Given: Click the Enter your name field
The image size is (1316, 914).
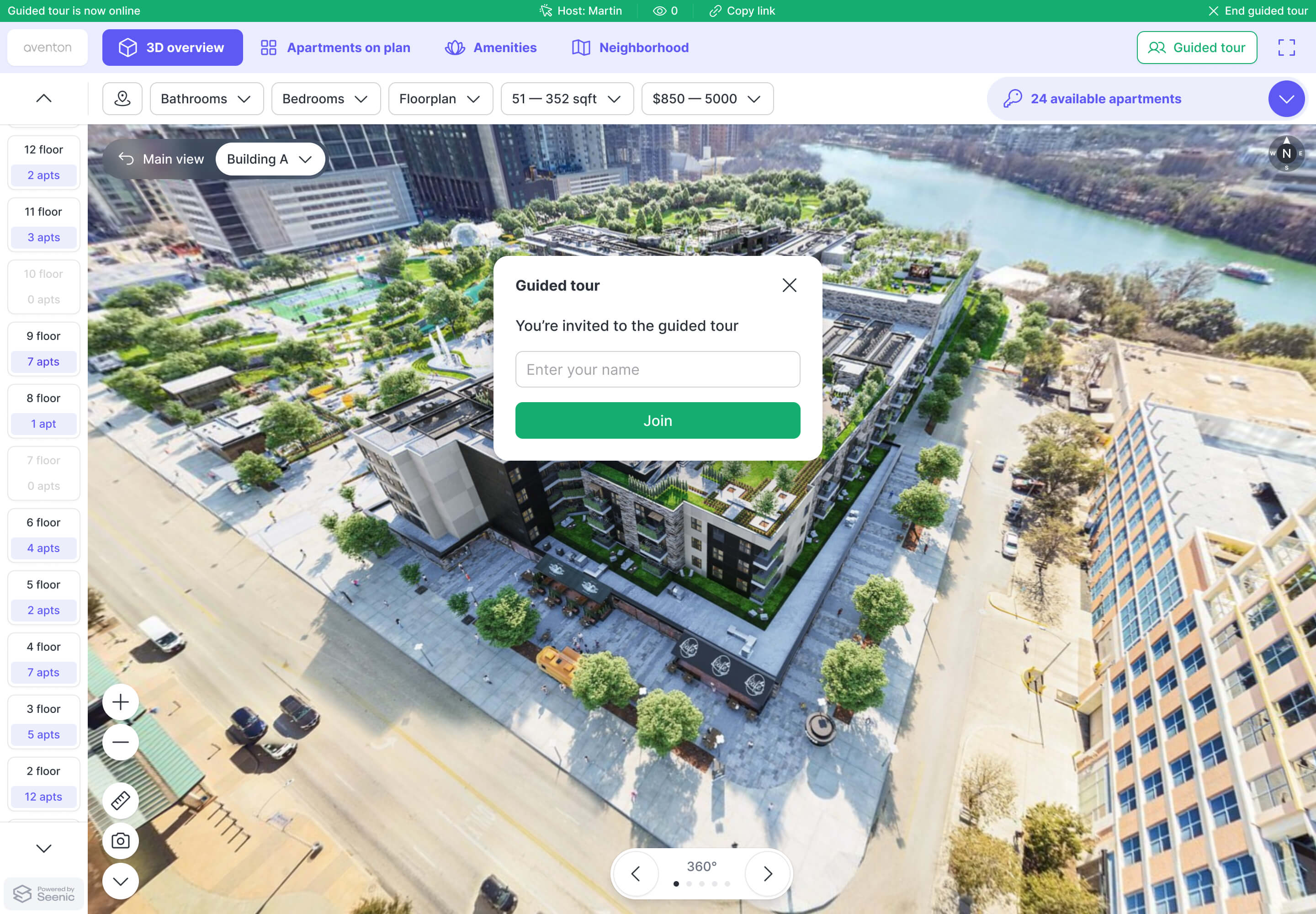Looking at the screenshot, I should tap(658, 369).
